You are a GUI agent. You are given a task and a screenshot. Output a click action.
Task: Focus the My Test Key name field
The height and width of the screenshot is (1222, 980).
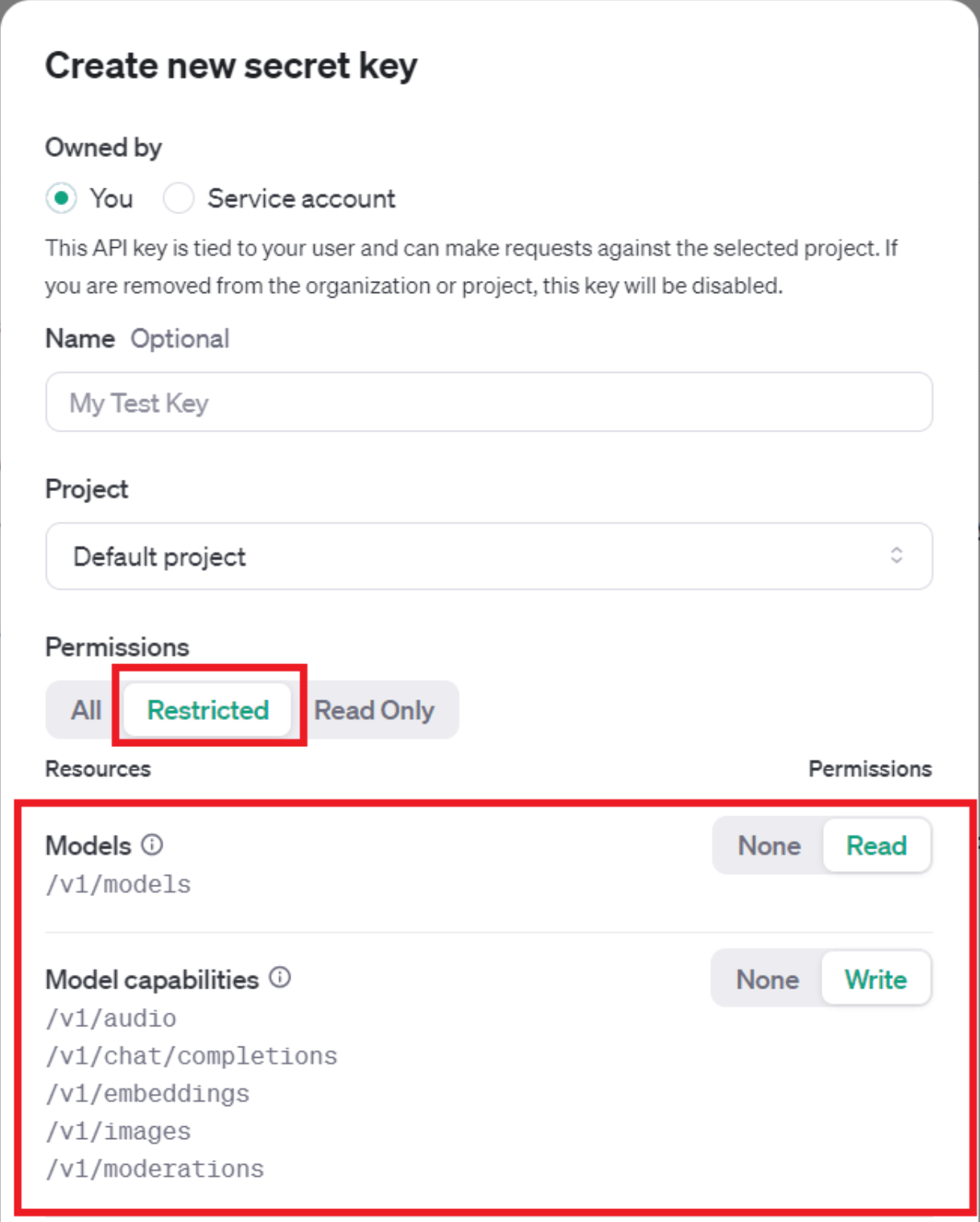click(x=489, y=402)
